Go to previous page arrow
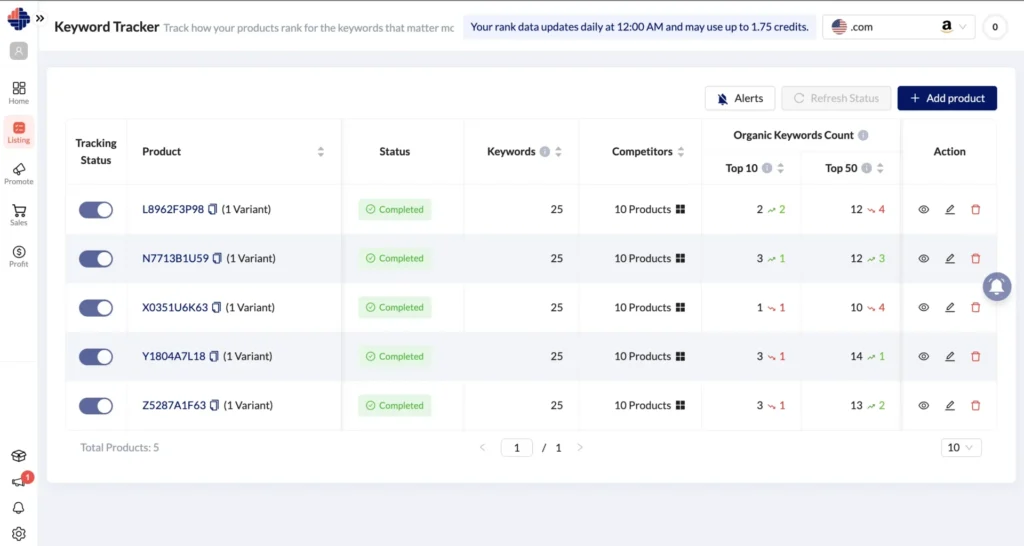 pyautogui.click(x=483, y=447)
